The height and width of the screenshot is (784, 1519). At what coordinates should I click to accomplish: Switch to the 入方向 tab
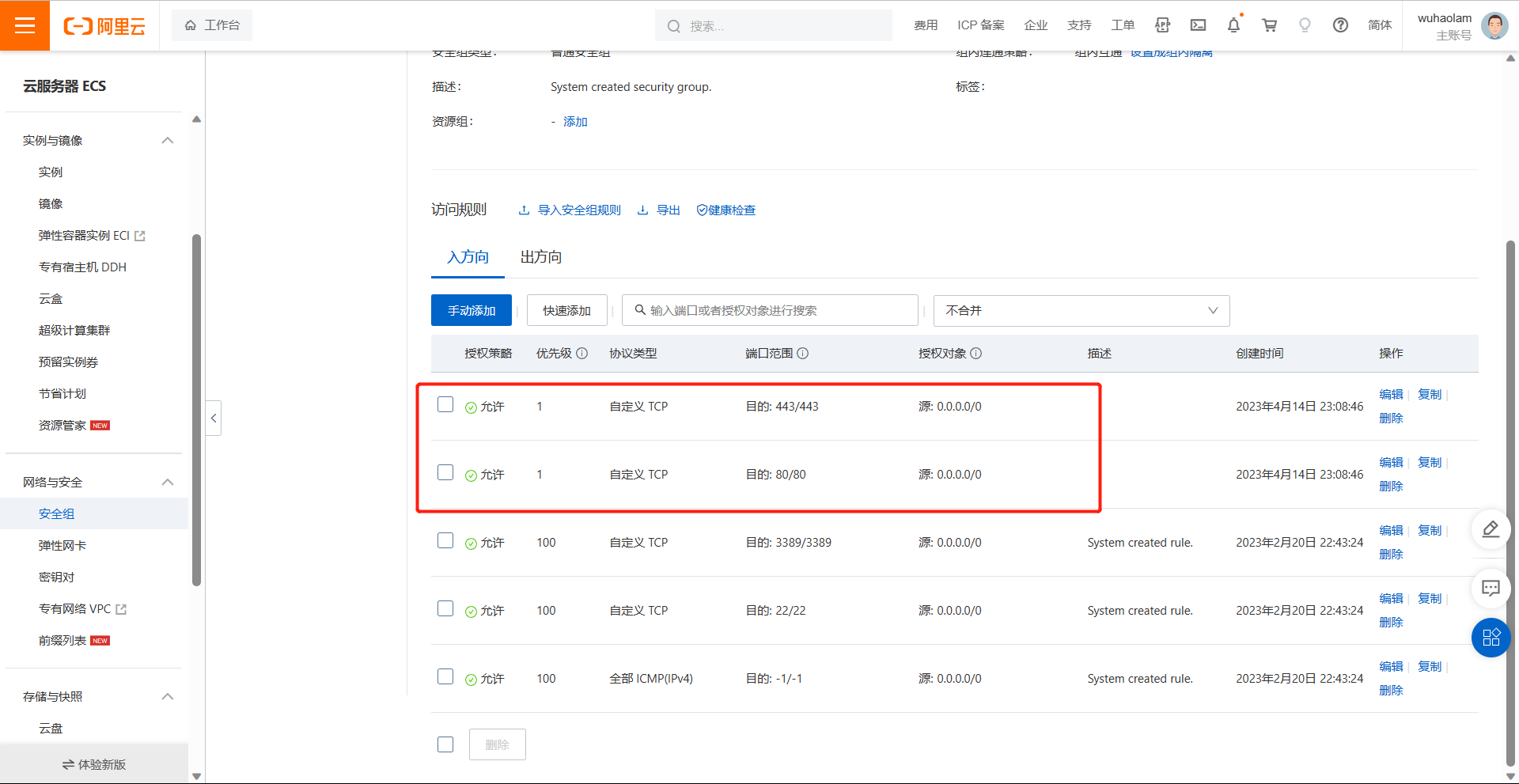pyautogui.click(x=468, y=257)
